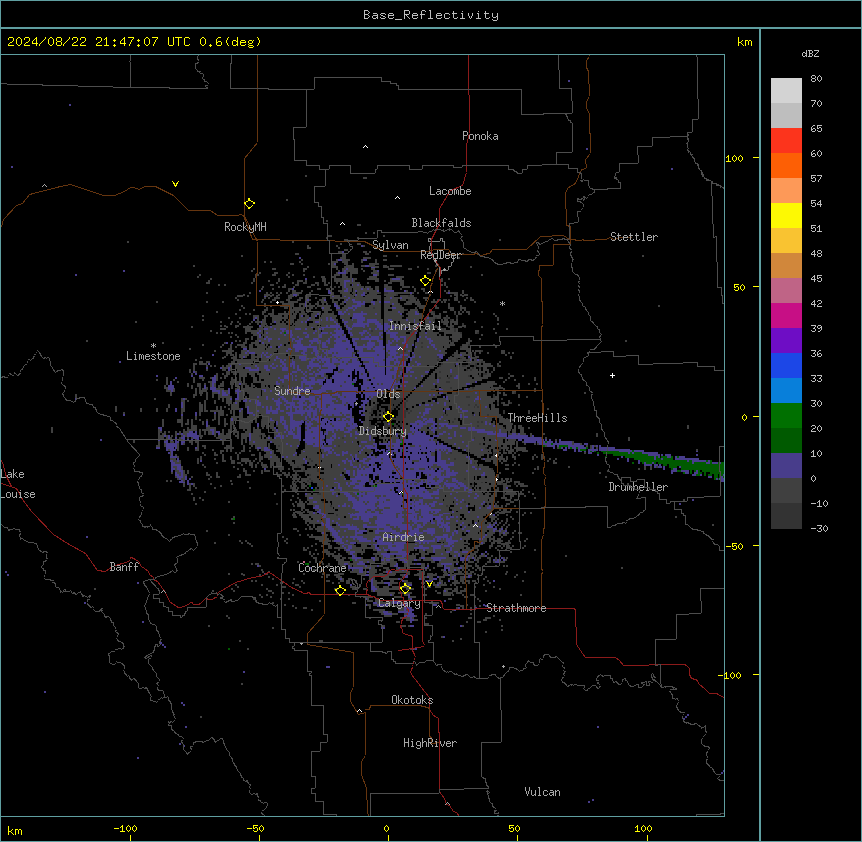The width and height of the screenshot is (862, 842).
Task: Select the light orange 54-57 dBZ swatch
Action: (786, 191)
